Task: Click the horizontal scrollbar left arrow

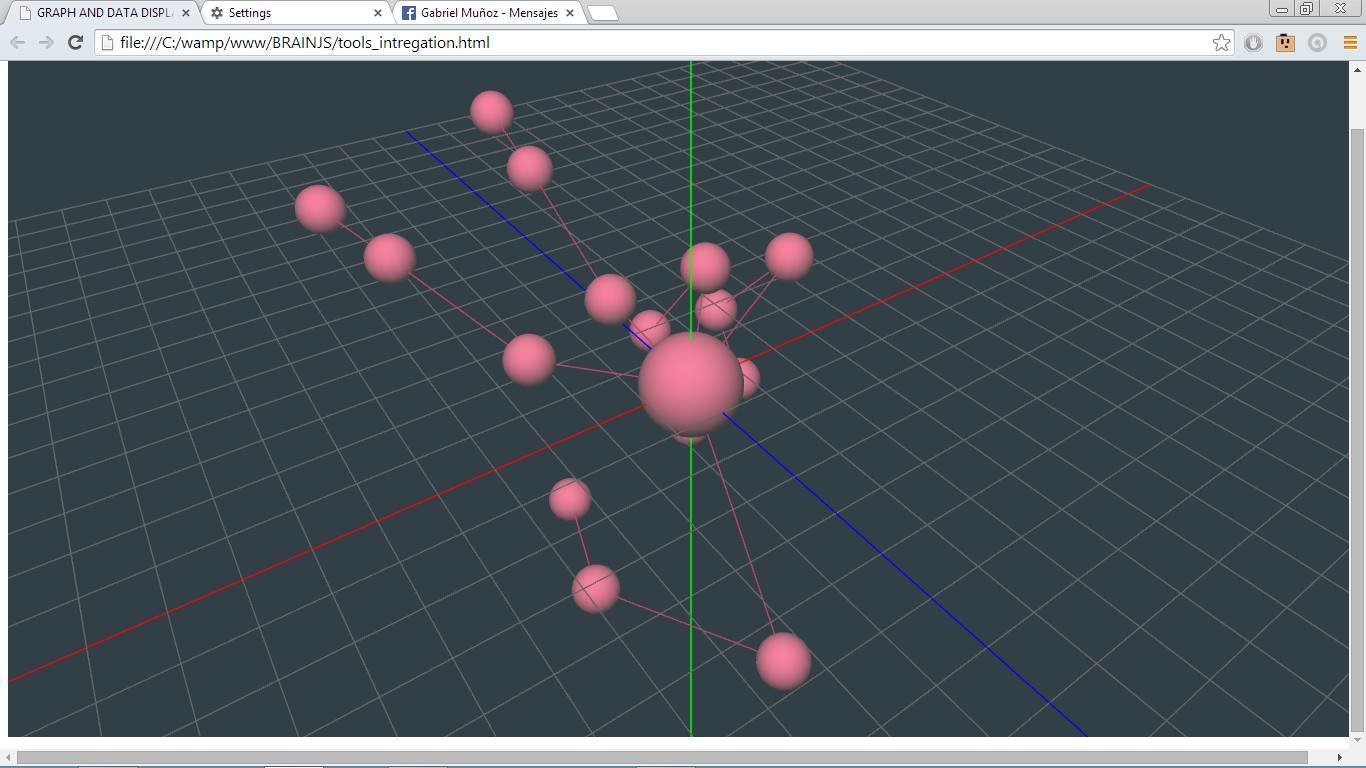Action: tap(9, 757)
